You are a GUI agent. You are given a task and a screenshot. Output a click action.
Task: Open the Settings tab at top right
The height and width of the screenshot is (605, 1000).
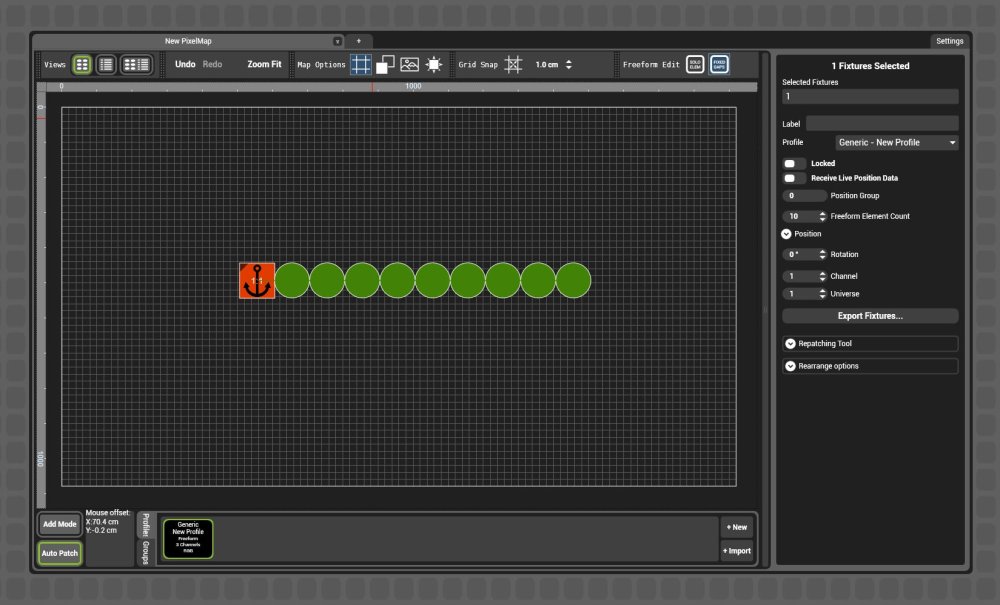click(949, 41)
